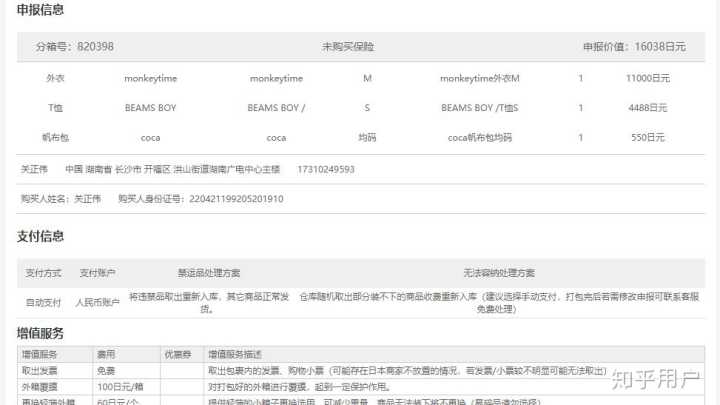This screenshot has height=405, width=720.
Task: Click the 未购买保险 status text
Action: (348, 46)
